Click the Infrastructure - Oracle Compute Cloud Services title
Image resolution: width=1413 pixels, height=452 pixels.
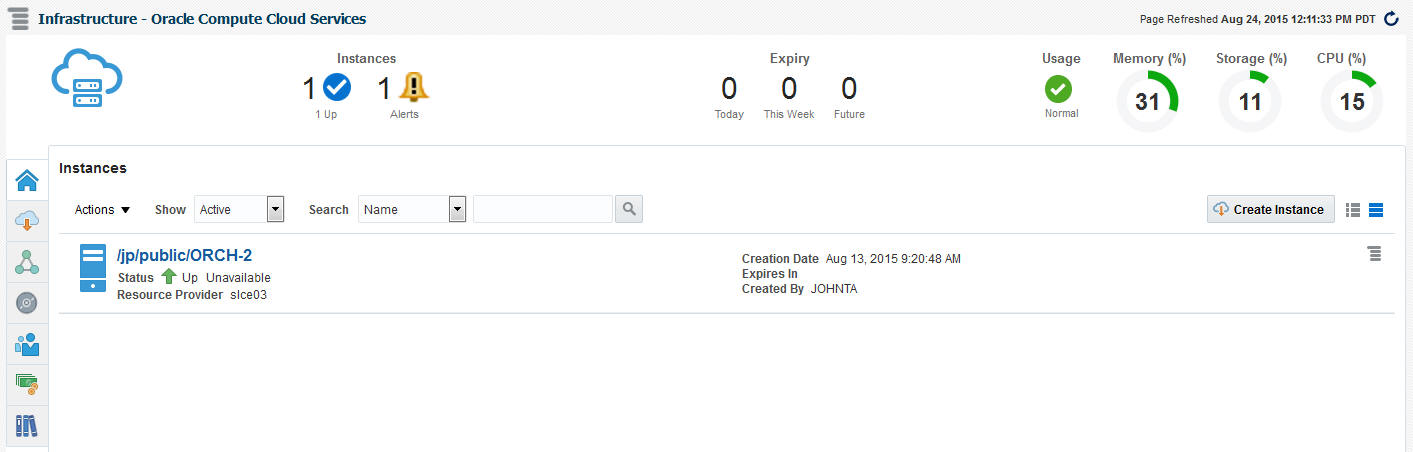202,19
